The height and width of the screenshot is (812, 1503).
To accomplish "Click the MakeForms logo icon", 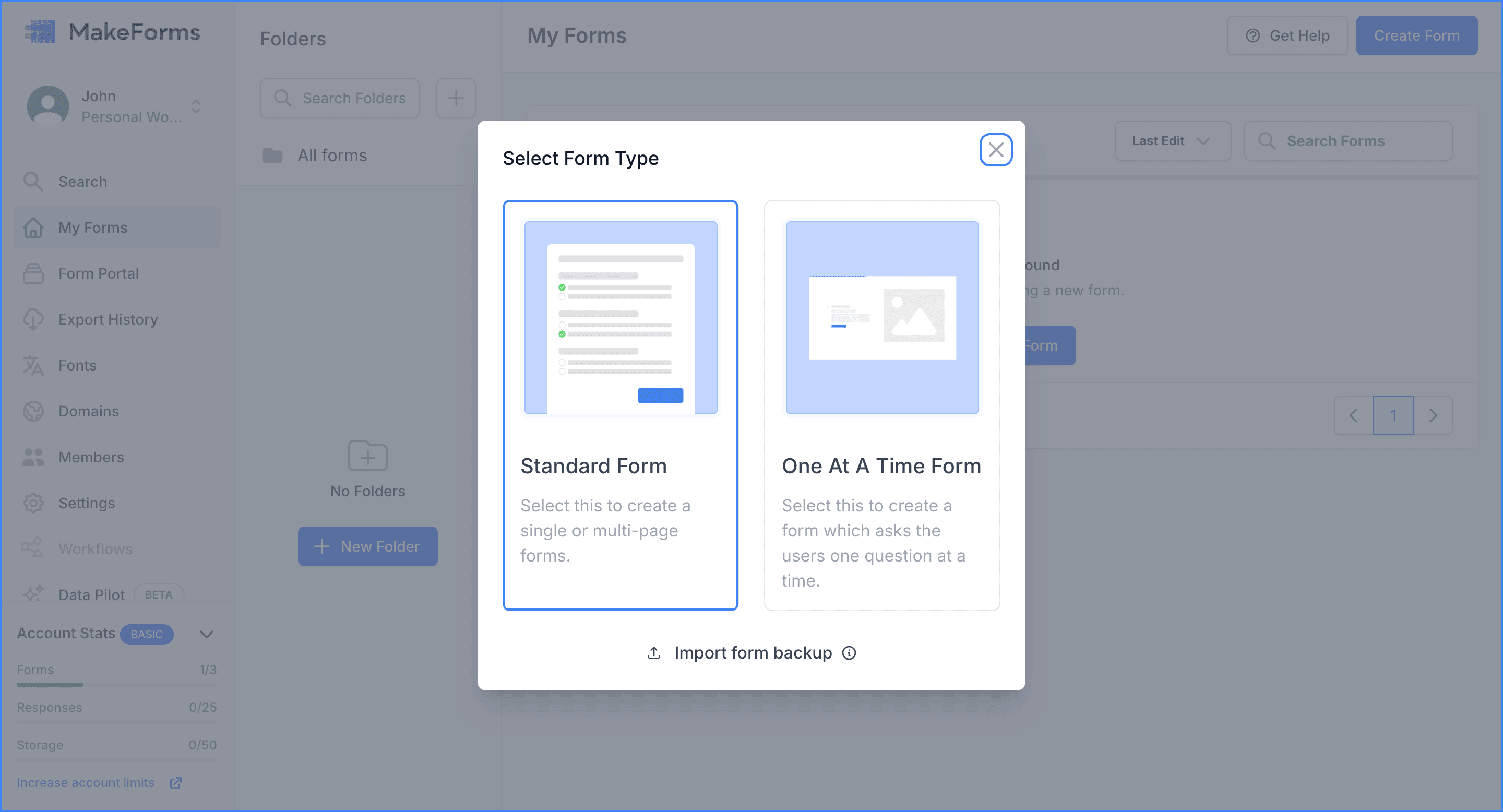I will pos(40,31).
